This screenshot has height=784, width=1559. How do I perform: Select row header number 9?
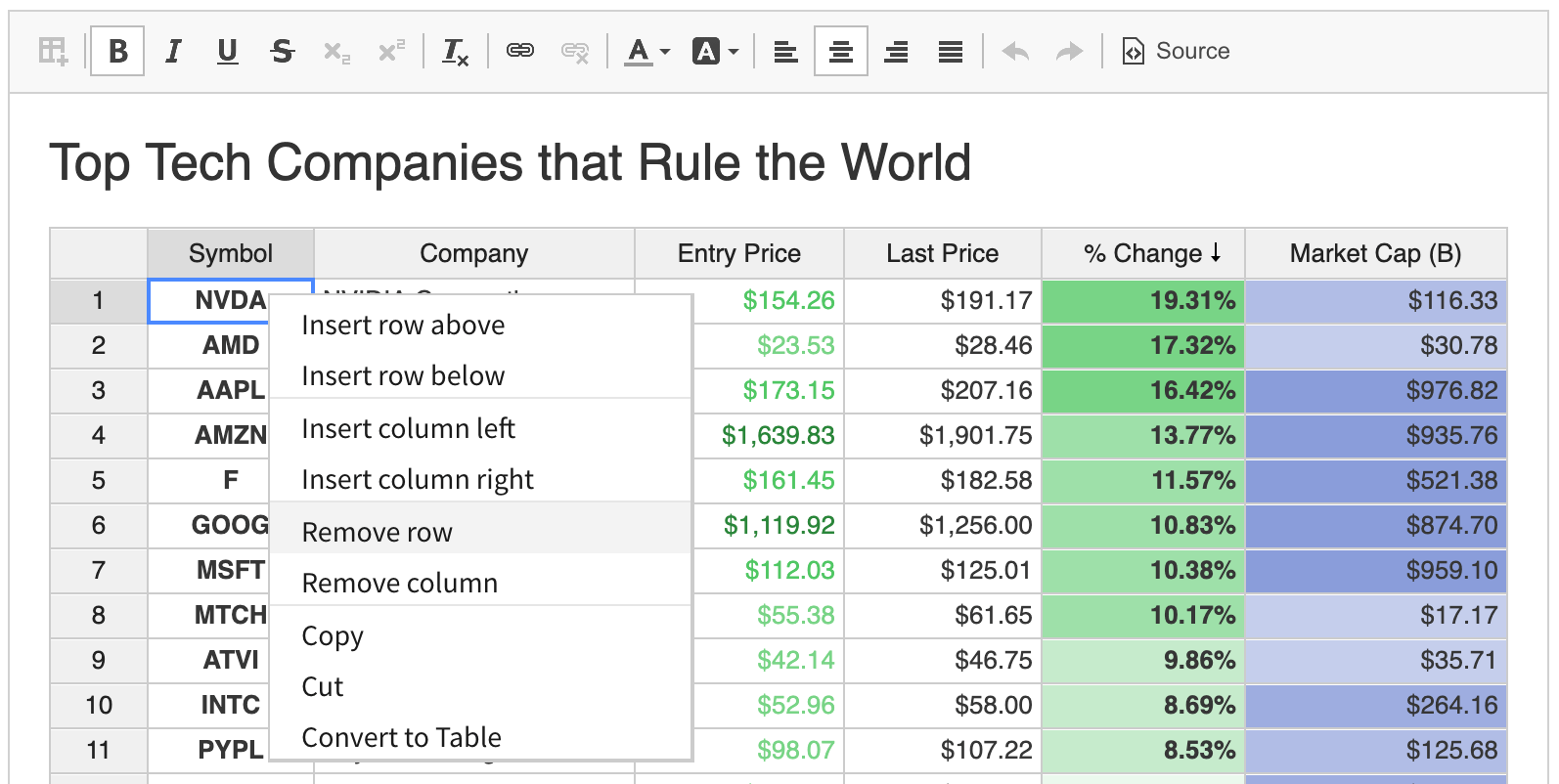[x=99, y=660]
